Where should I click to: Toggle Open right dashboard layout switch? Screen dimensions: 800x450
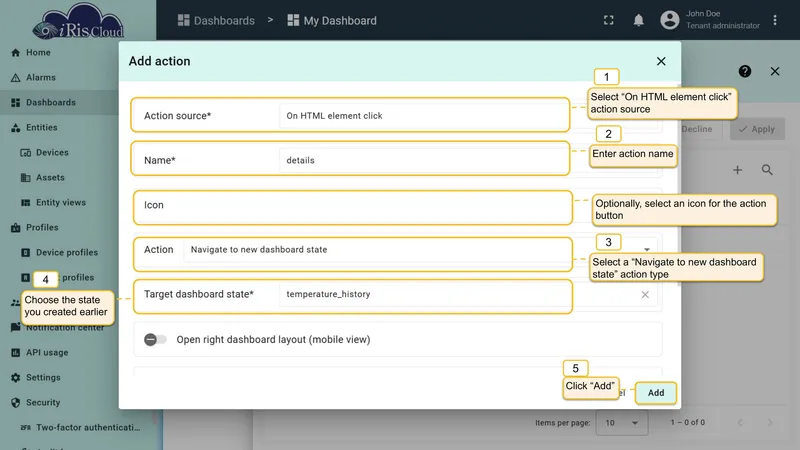155,339
